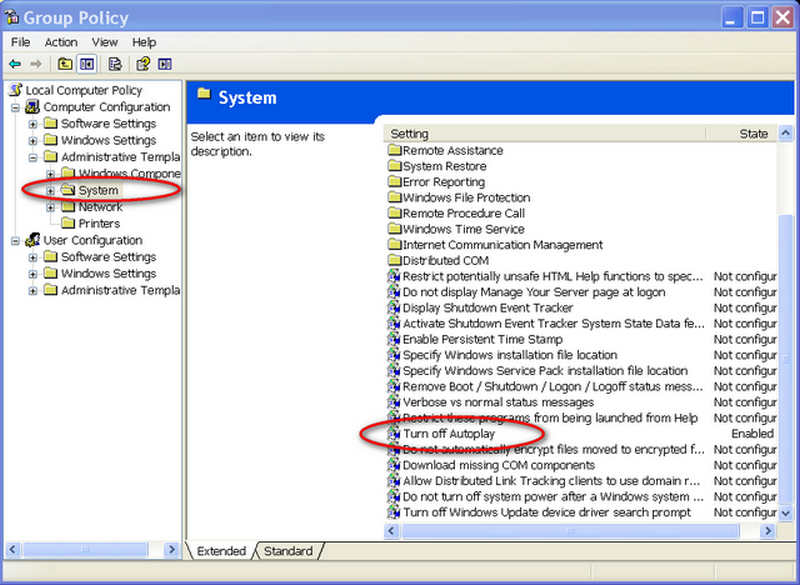Expand Administrative Templates under User Configuration
Viewport: 800px width, 585px height.
33,291
